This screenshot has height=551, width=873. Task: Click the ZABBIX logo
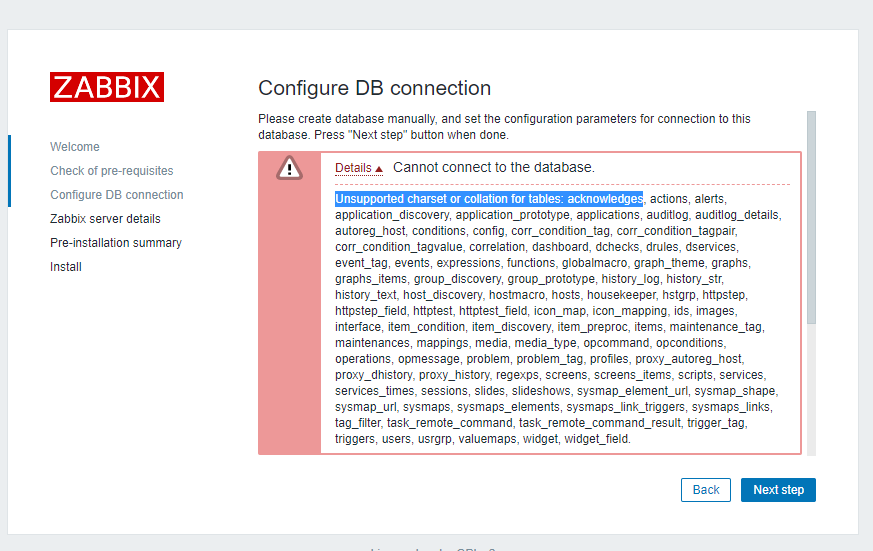[x=107, y=87]
